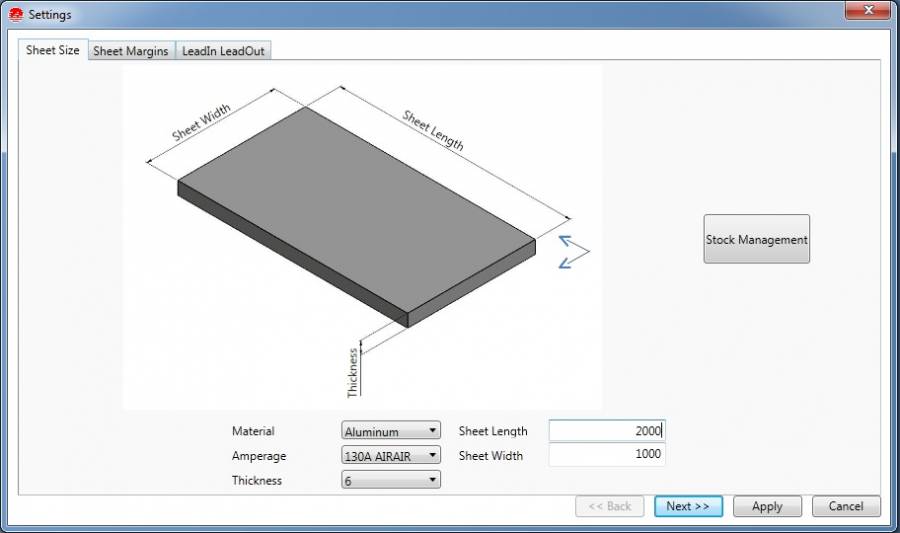Screen dimensions: 900x533
Task: Open the Material dropdown showing Aluminum
Action: tap(390, 431)
